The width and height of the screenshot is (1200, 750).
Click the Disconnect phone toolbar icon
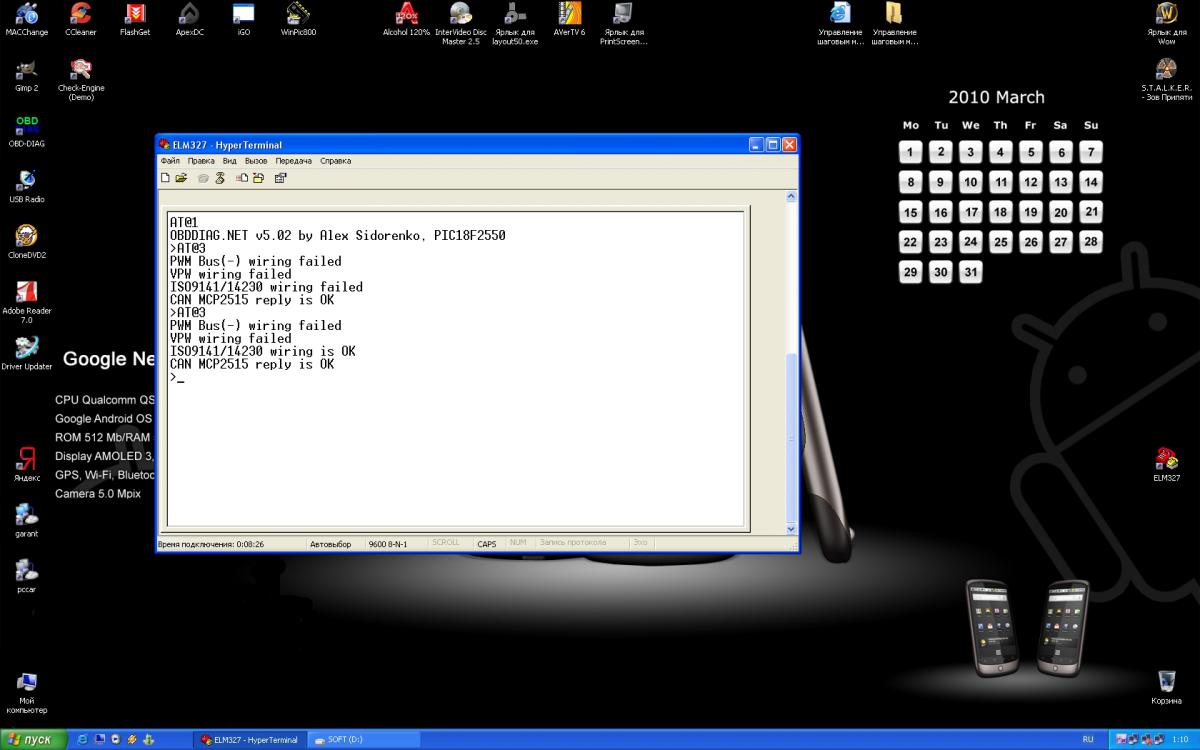[219, 178]
